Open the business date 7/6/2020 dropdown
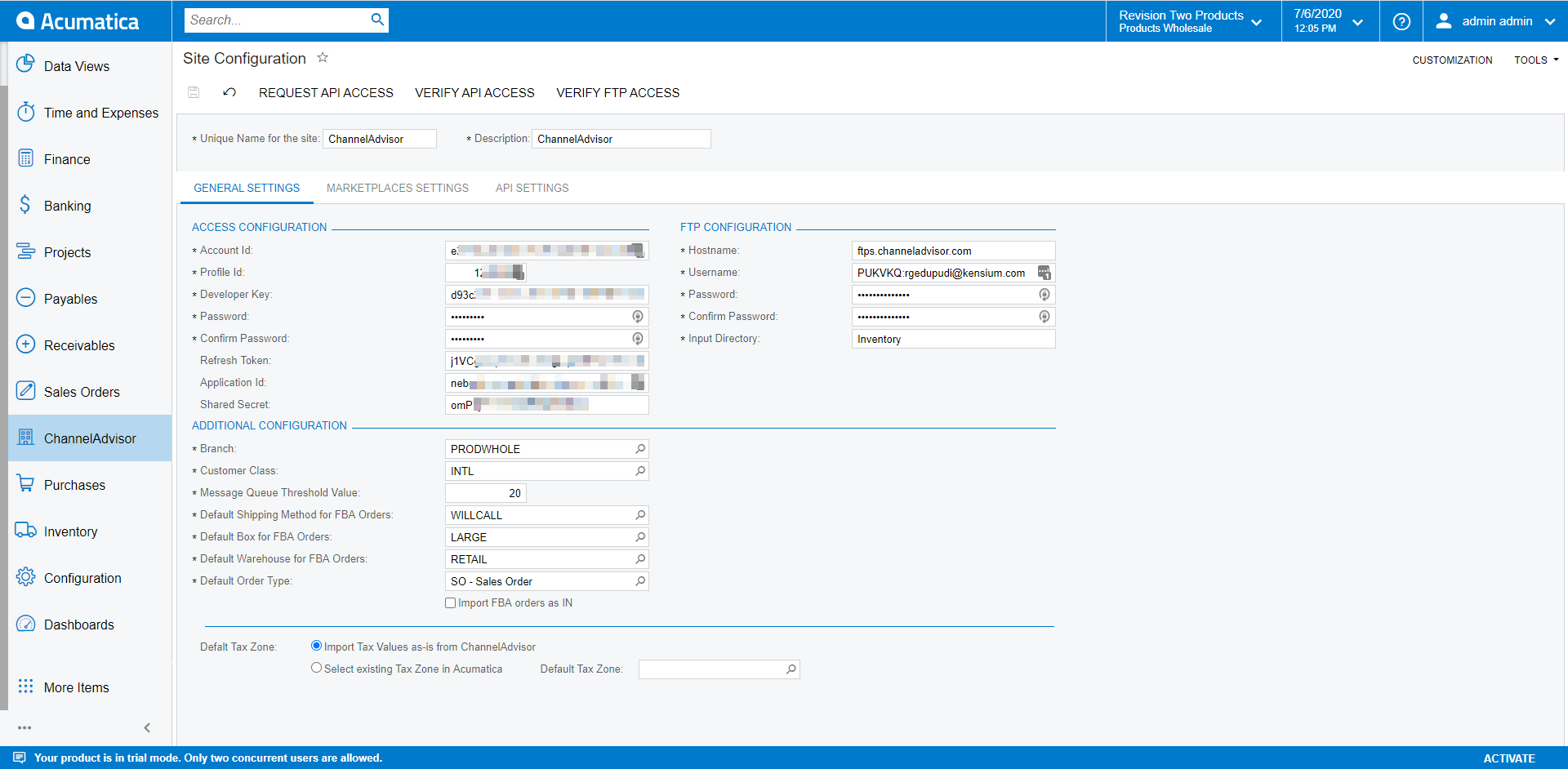 click(x=1329, y=21)
